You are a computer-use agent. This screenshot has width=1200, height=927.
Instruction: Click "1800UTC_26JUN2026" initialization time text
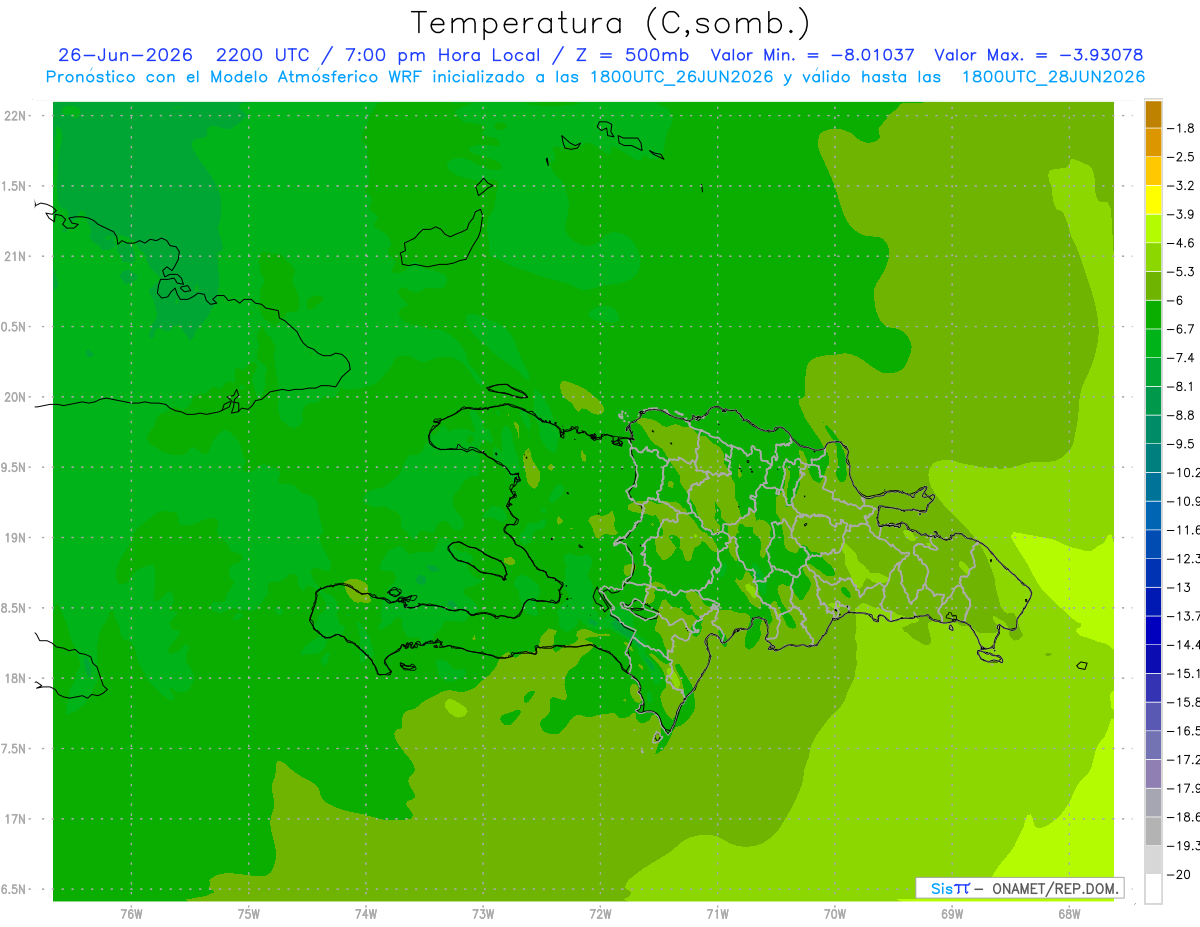click(681, 77)
